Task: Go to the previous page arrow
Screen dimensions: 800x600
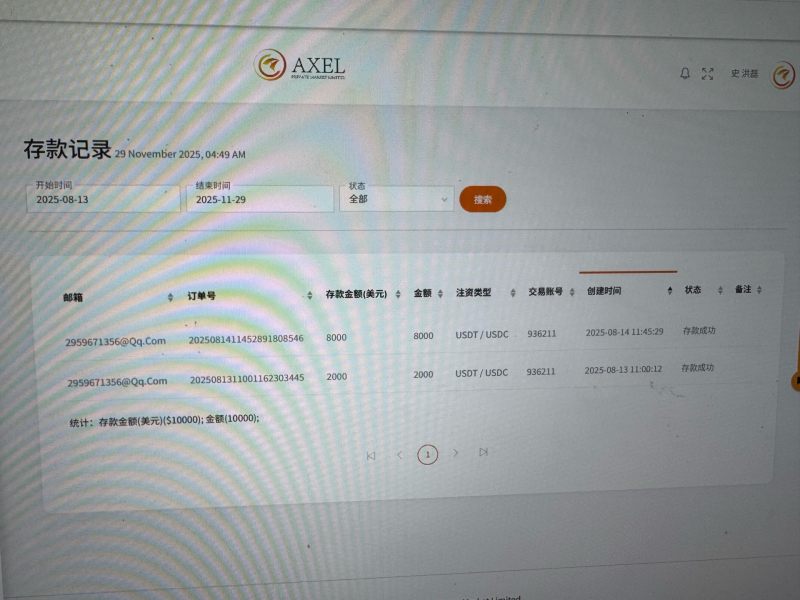Action: (399, 455)
